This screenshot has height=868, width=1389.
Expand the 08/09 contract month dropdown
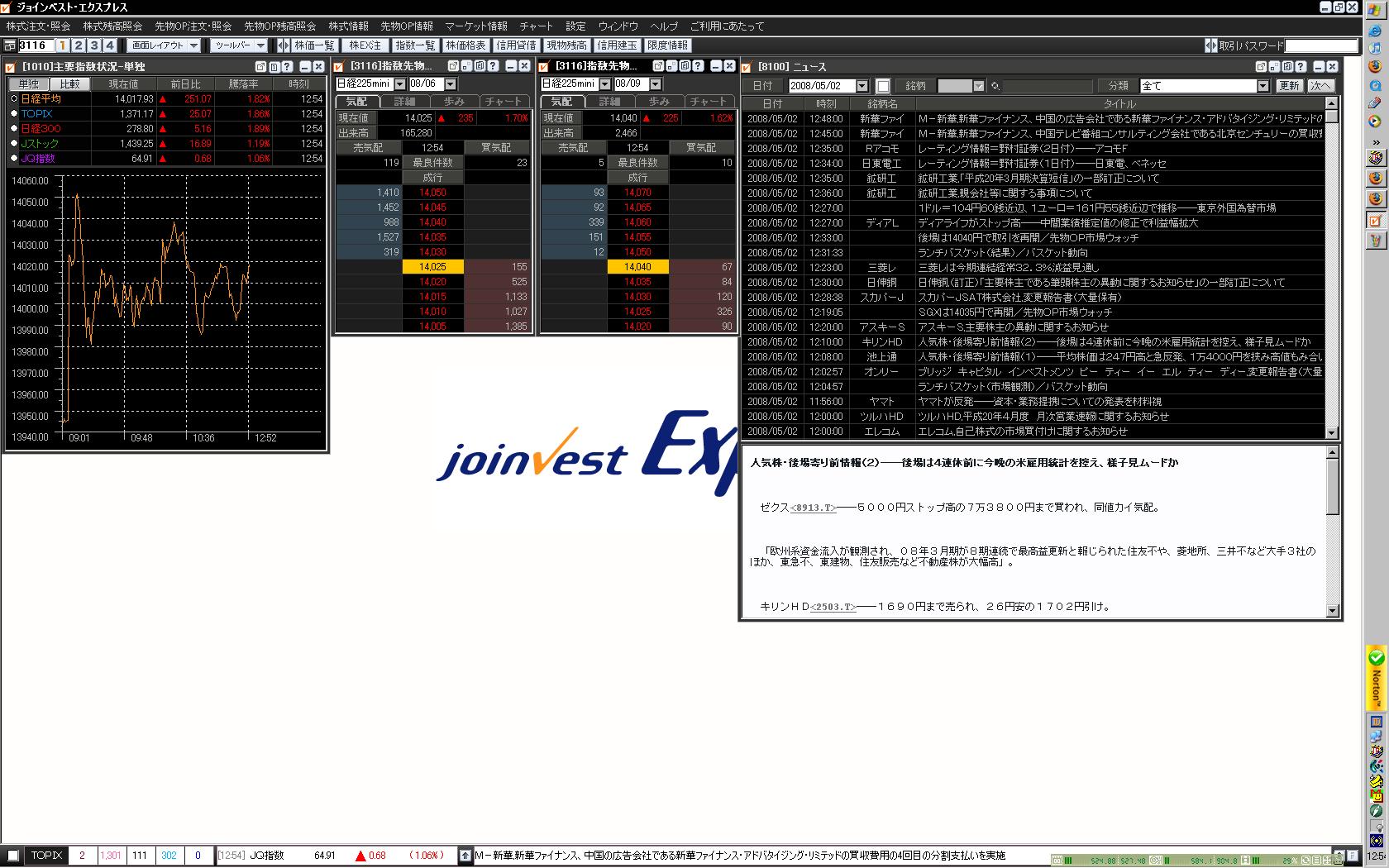click(656, 83)
